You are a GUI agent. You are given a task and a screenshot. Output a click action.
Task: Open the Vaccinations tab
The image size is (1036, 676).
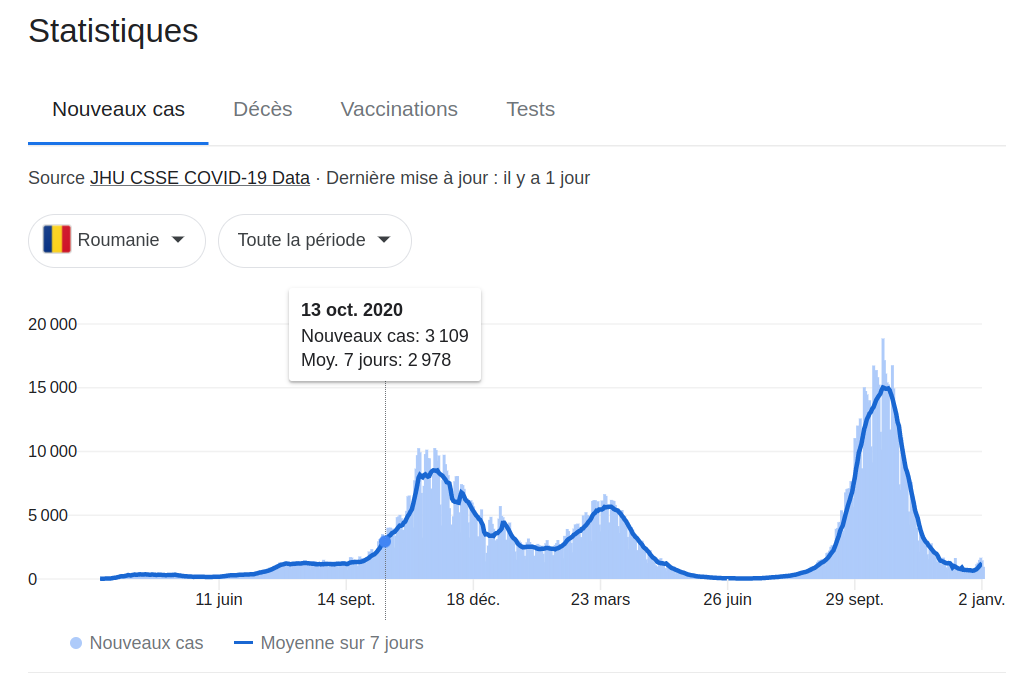(x=399, y=109)
